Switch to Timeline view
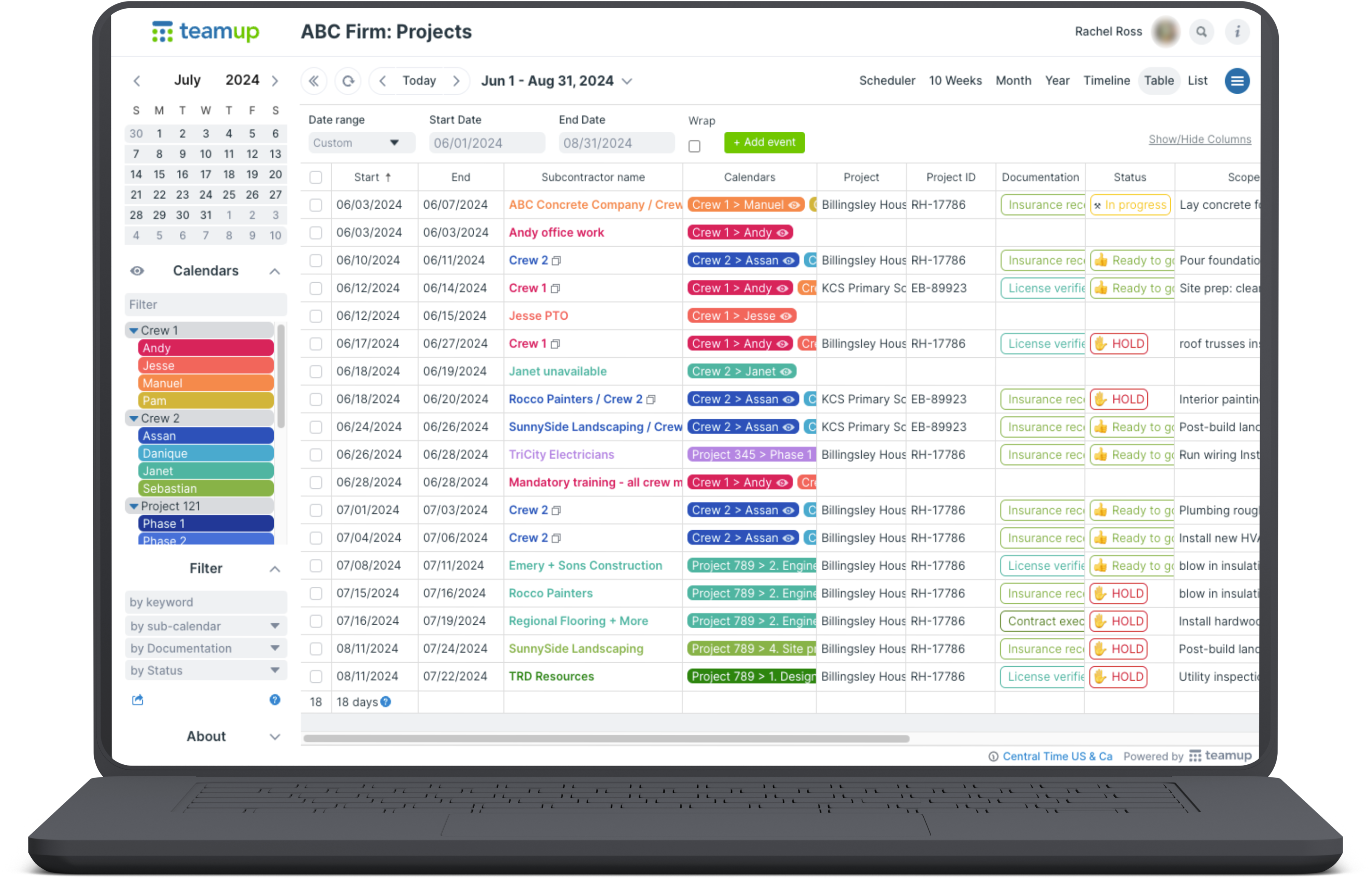The image size is (1372, 879). pyautogui.click(x=1107, y=81)
